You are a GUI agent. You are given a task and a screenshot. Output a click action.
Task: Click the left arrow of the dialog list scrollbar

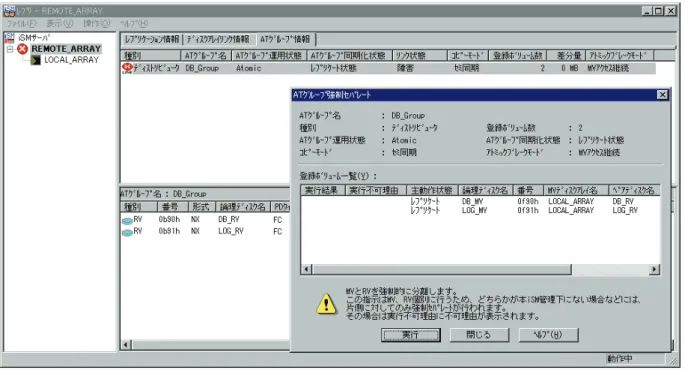(307, 270)
